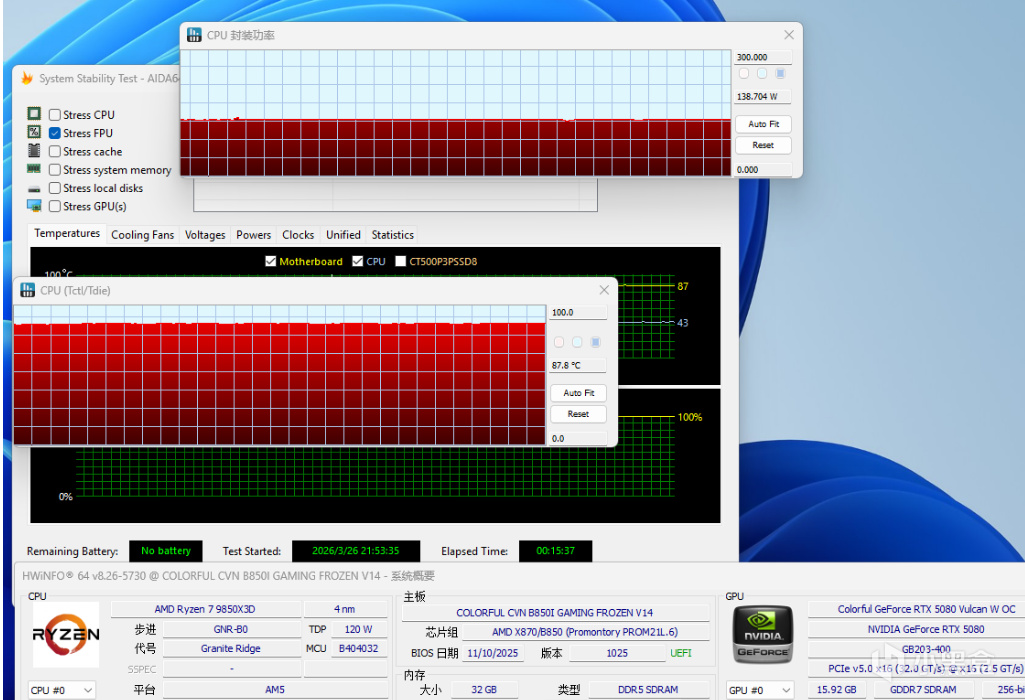Click the 120 W TDP value
The height and width of the screenshot is (700, 1025).
coord(358,629)
